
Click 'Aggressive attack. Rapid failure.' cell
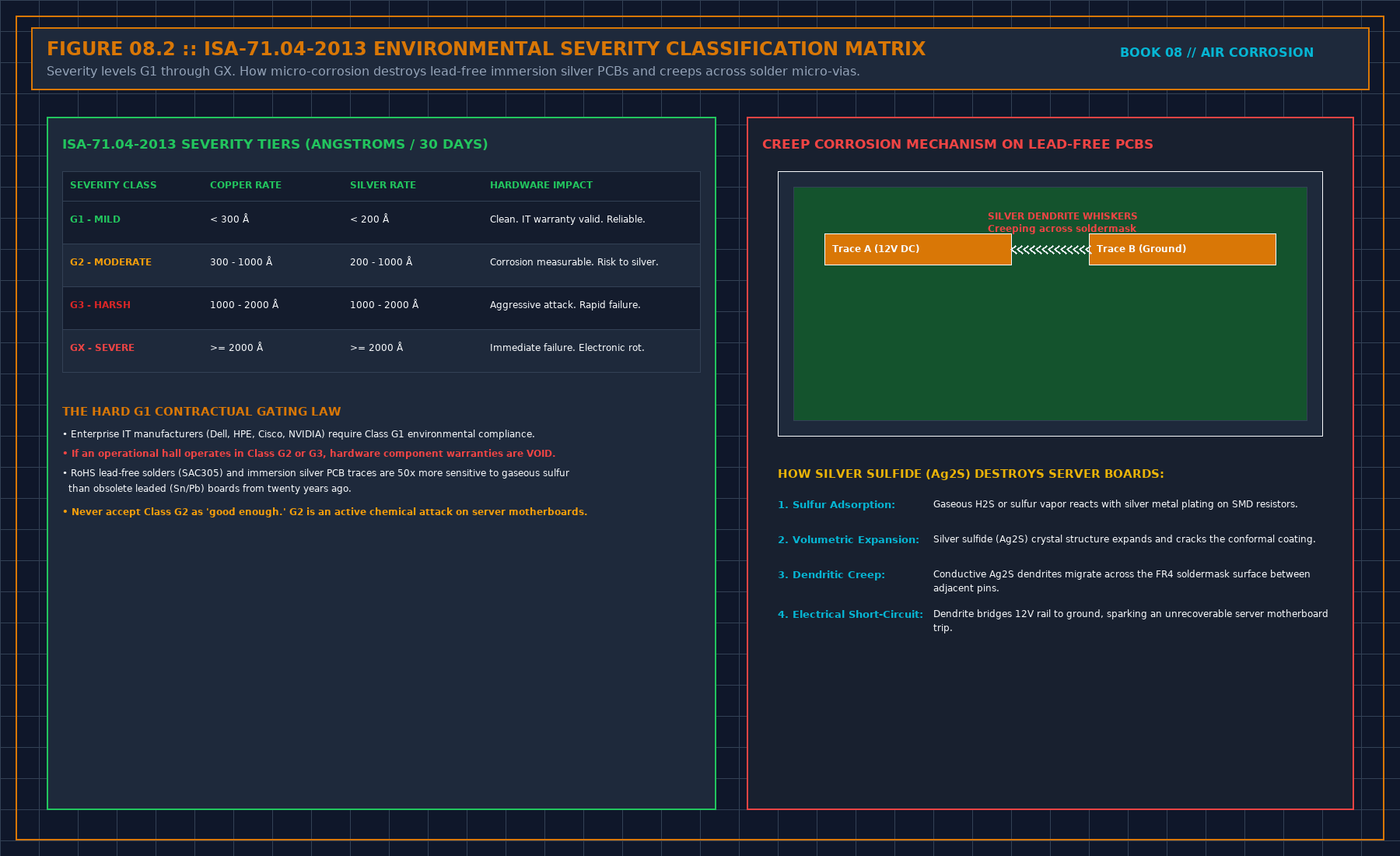coord(565,305)
